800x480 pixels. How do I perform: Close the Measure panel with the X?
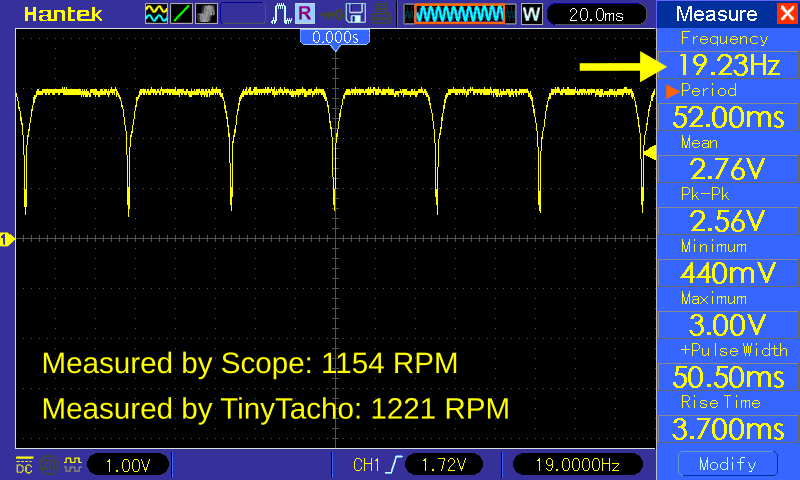click(788, 13)
